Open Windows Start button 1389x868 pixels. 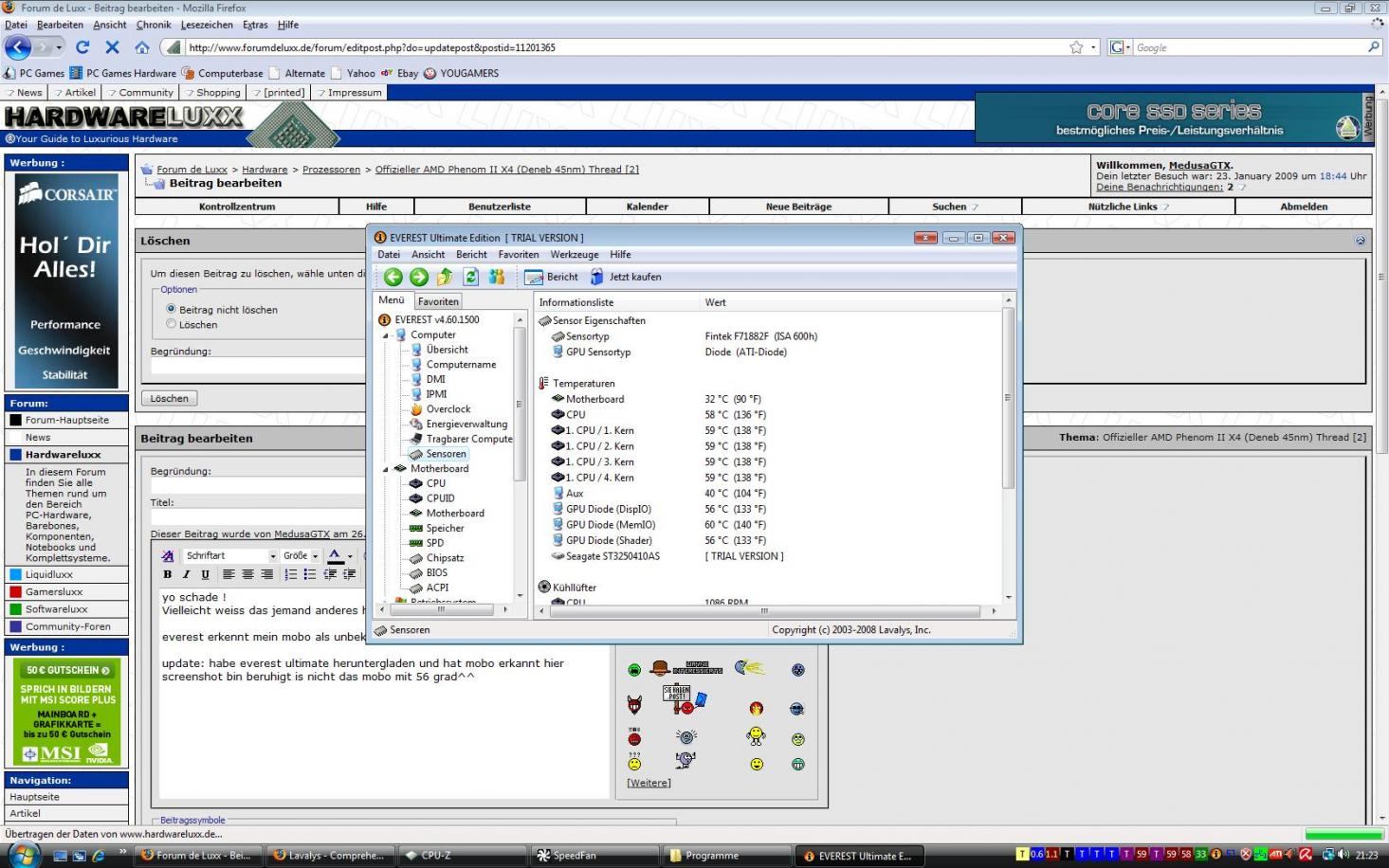pyautogui.click(x=22, y=855)
